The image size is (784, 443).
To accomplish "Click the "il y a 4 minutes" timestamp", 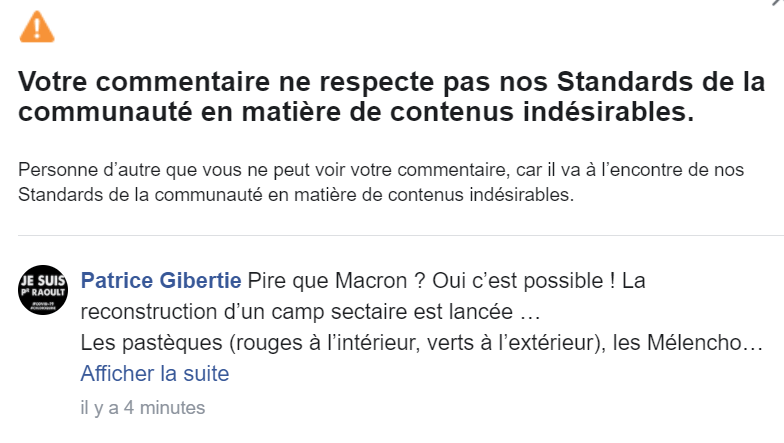I will (143, 407).
